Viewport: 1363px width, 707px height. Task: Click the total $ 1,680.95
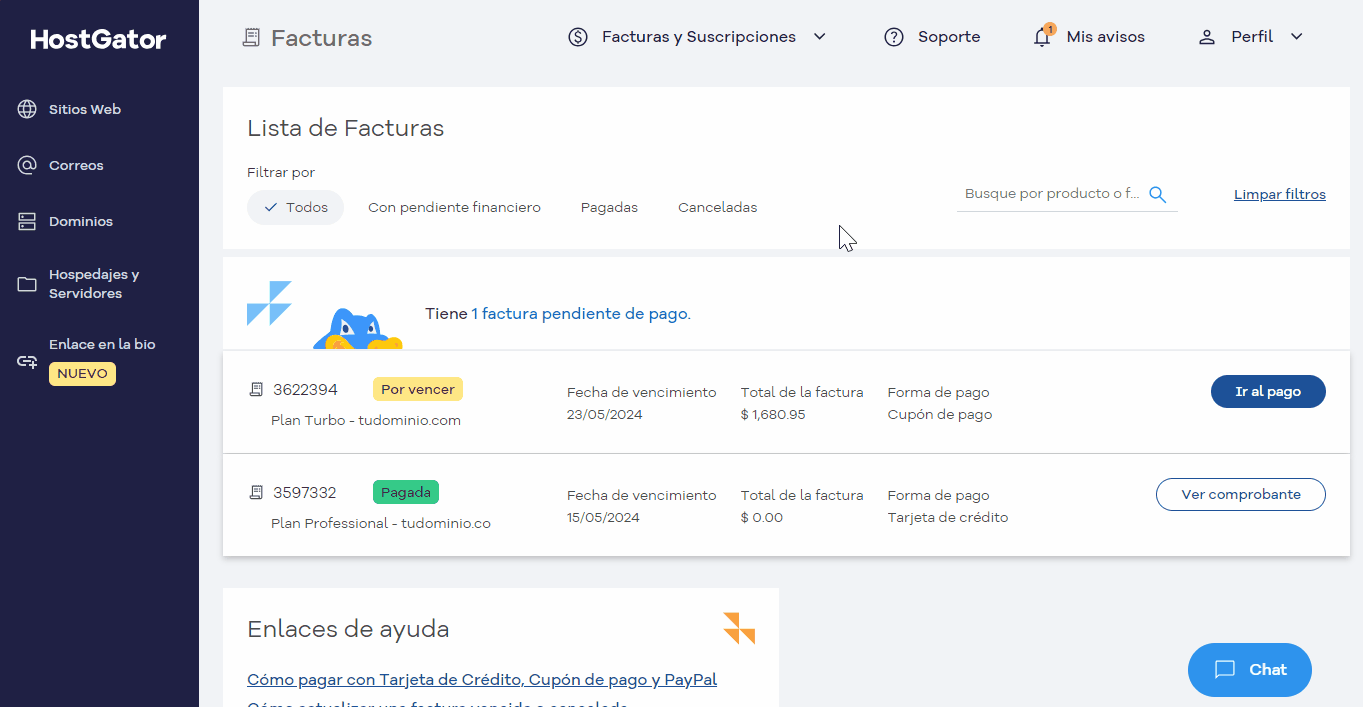tap(773, 414)
